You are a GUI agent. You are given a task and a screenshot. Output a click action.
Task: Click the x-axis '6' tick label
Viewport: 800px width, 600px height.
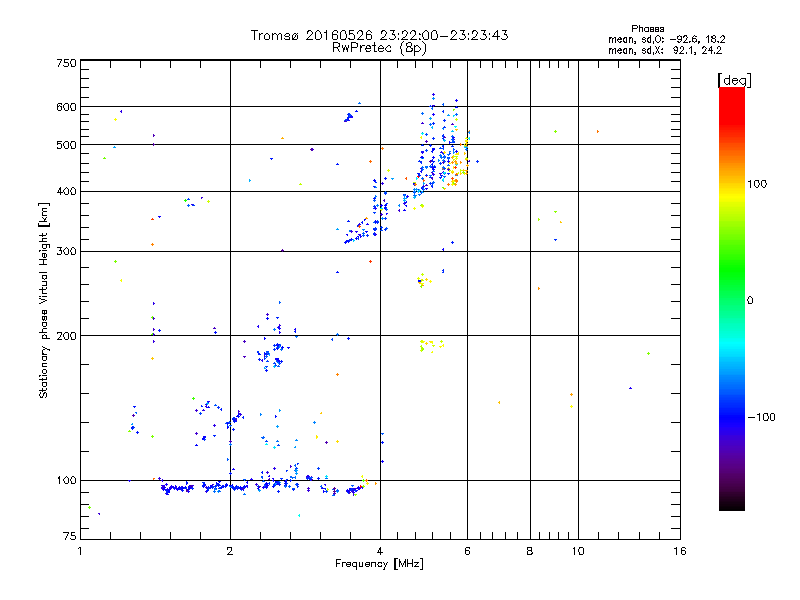tap(467, 551)
